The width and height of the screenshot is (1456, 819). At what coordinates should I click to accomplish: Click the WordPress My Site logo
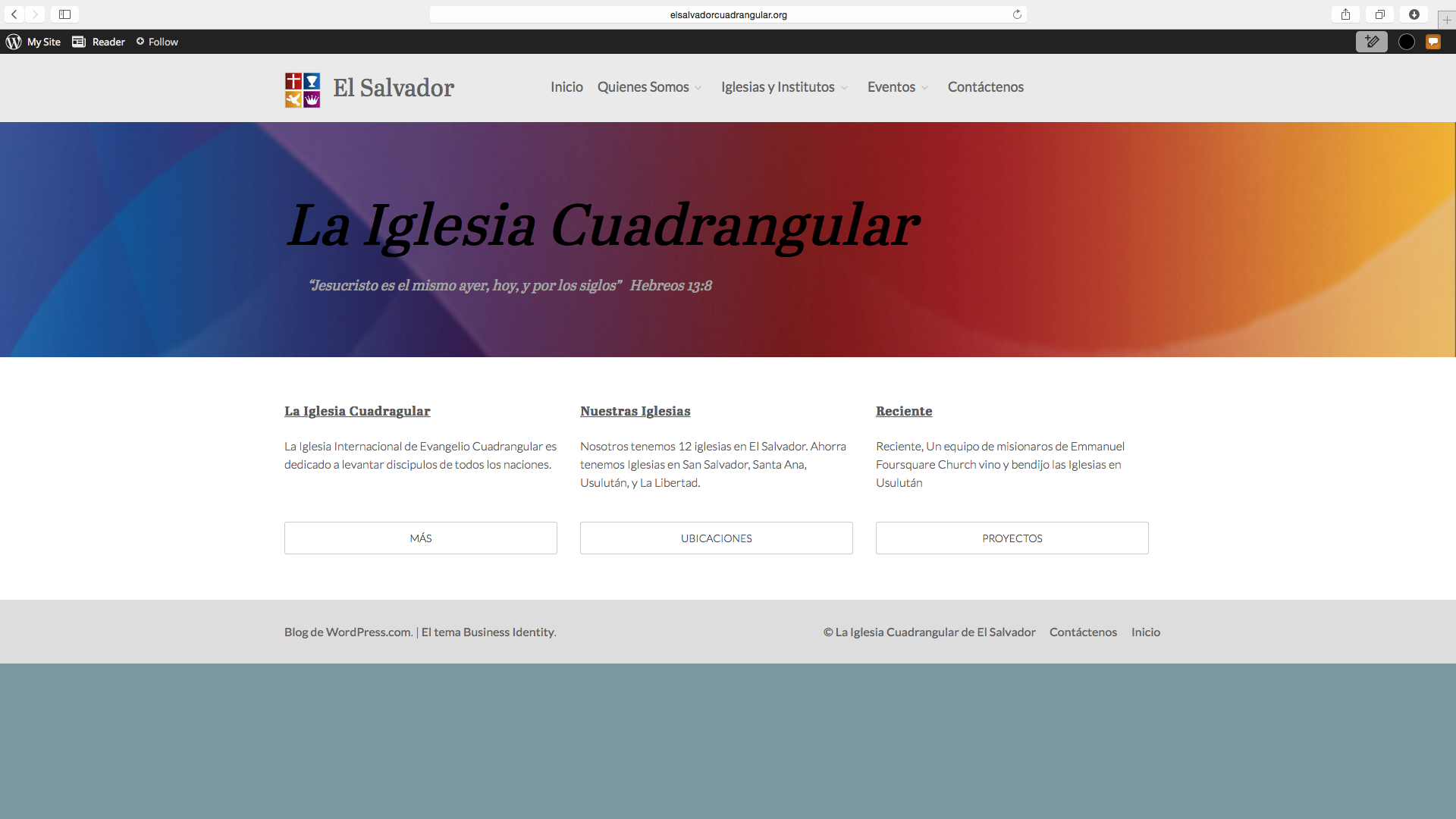click(14, 42)
